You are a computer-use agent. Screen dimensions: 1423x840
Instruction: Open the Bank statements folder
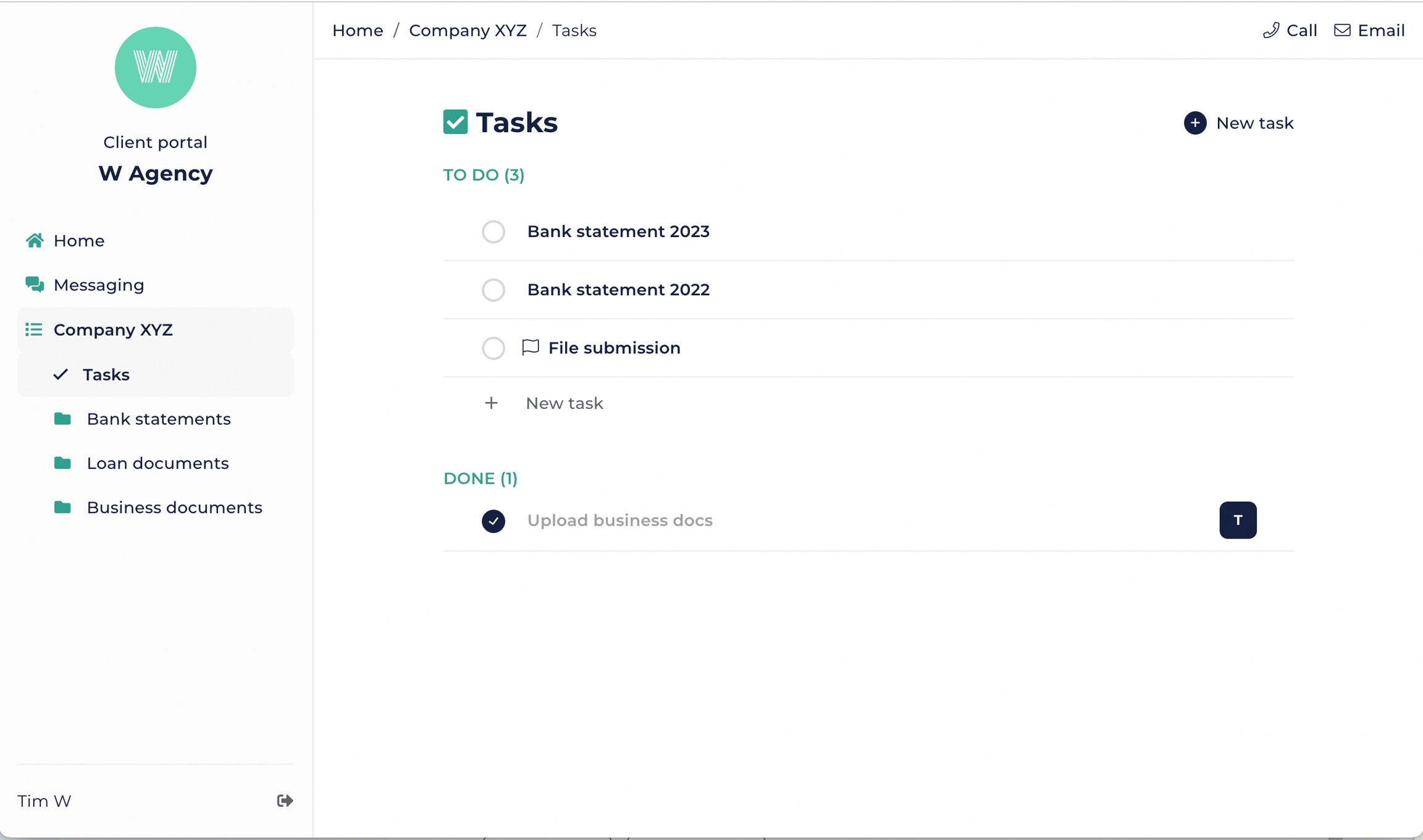pyautogui.click(x=158, y=419)
